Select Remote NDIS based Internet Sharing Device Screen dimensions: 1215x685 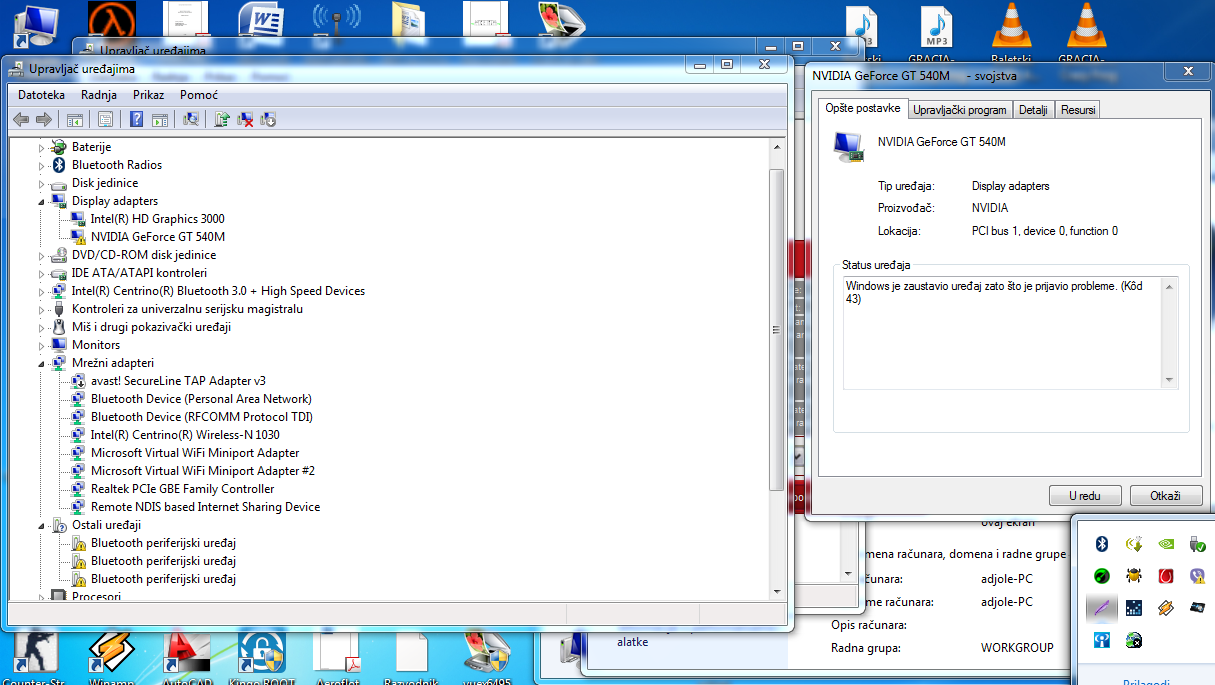[205, 507]
